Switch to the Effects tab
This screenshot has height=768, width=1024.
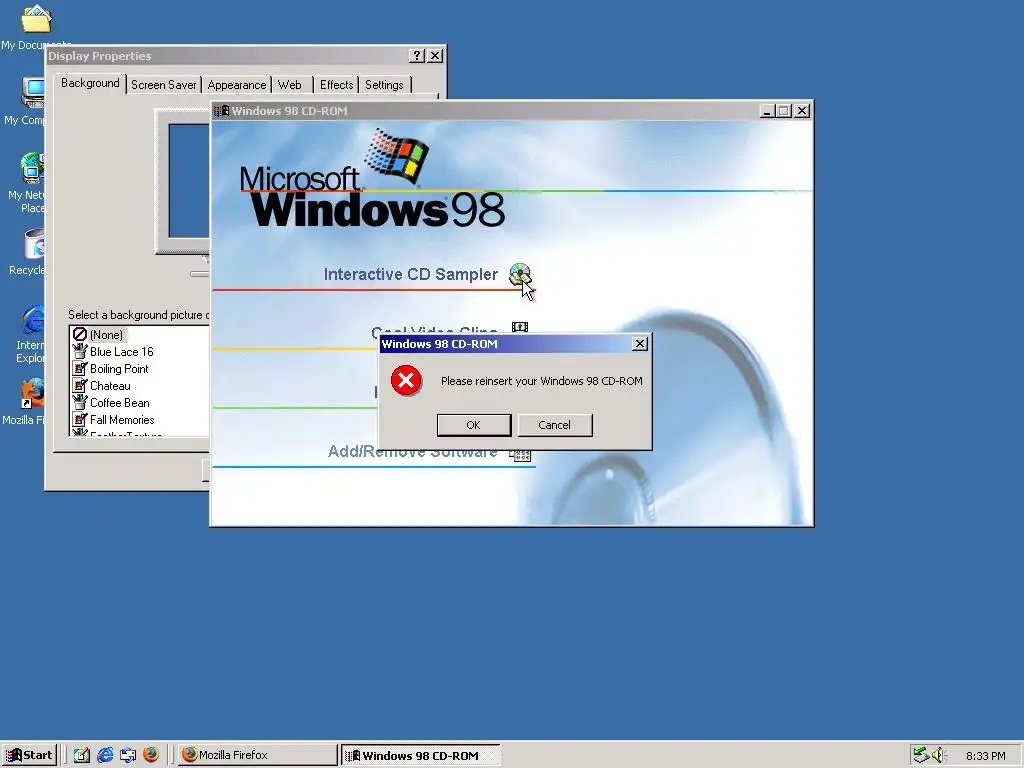336,85
